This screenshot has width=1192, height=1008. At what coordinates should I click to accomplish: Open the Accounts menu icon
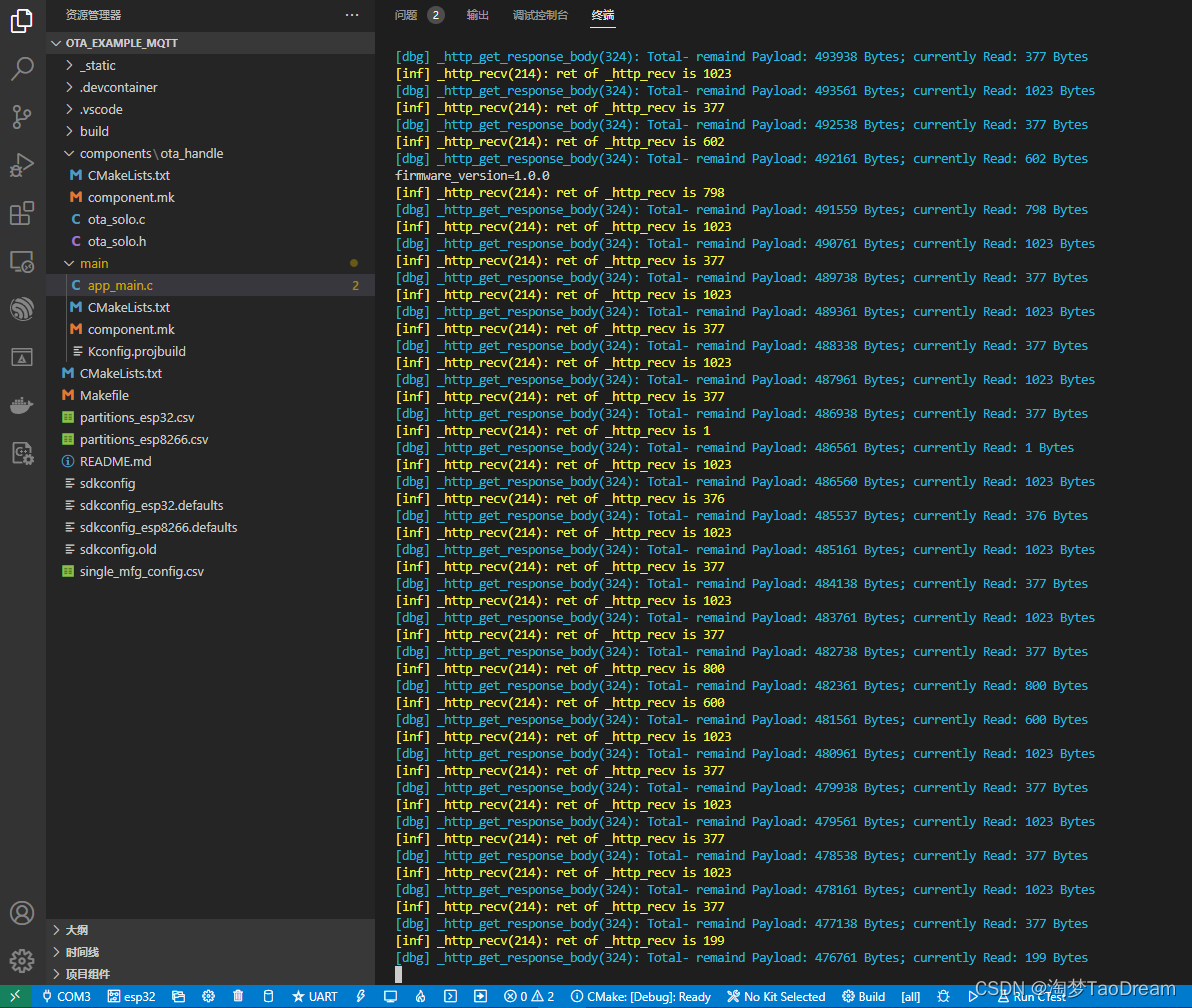point(22,913)
